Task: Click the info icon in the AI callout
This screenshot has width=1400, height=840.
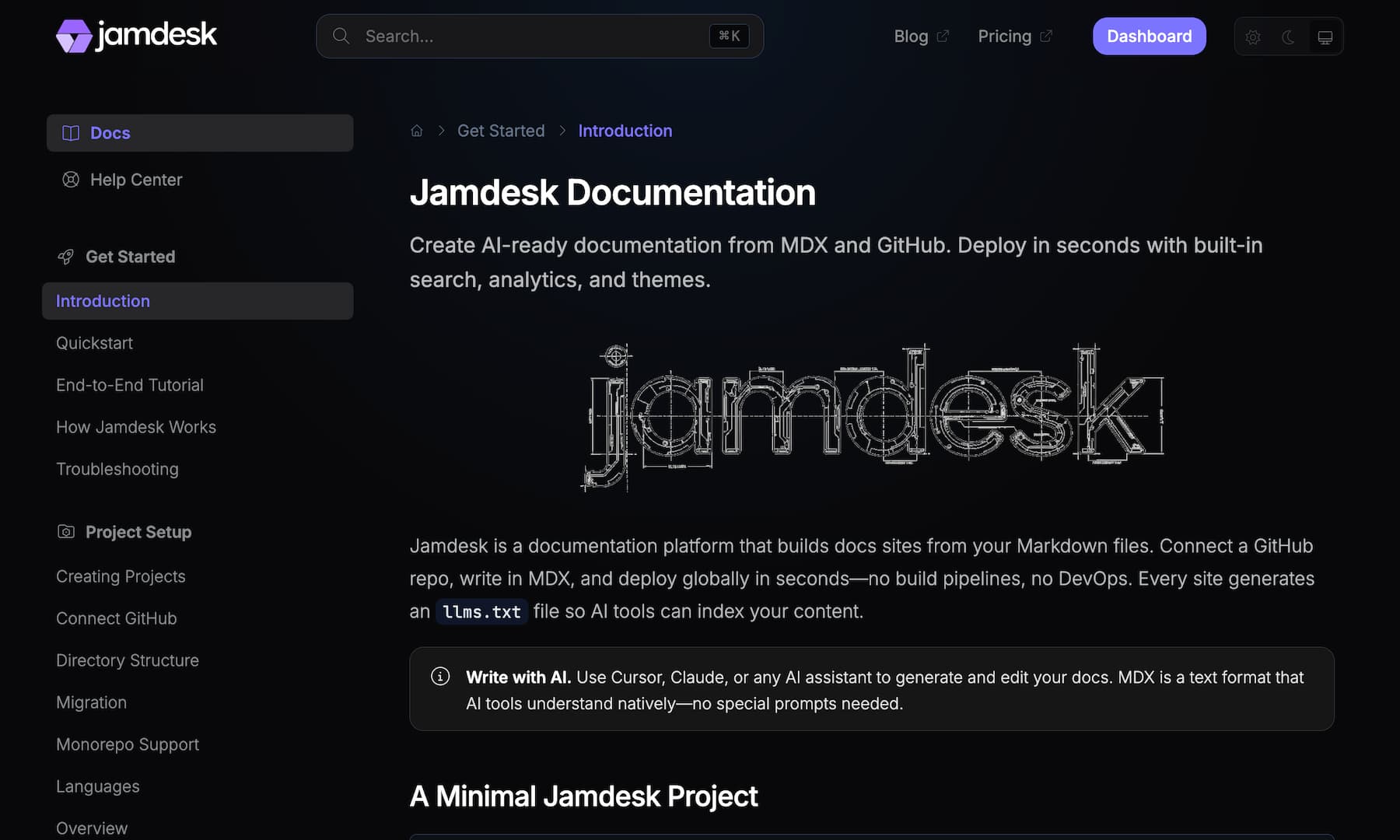Action: tap(440, 677)
